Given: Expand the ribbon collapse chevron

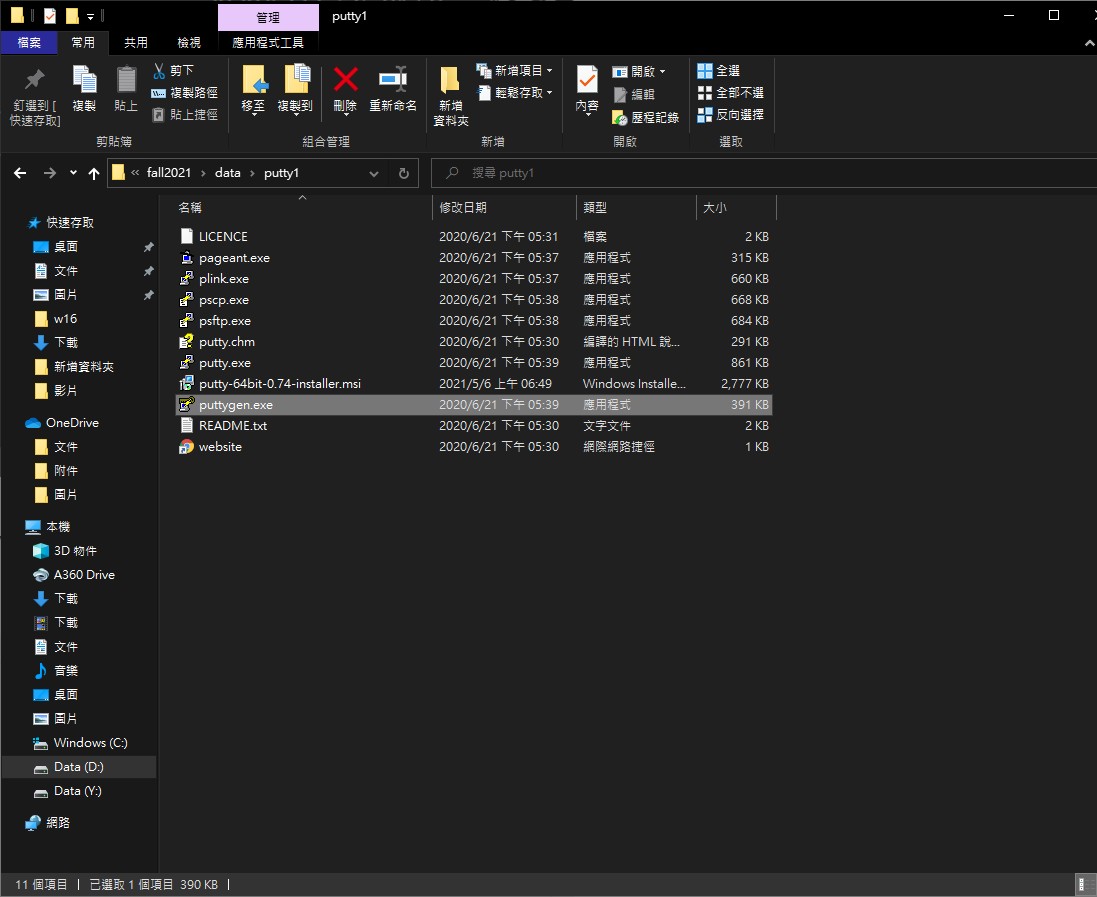Looking at the screenshot, I should click(1089, 43).
